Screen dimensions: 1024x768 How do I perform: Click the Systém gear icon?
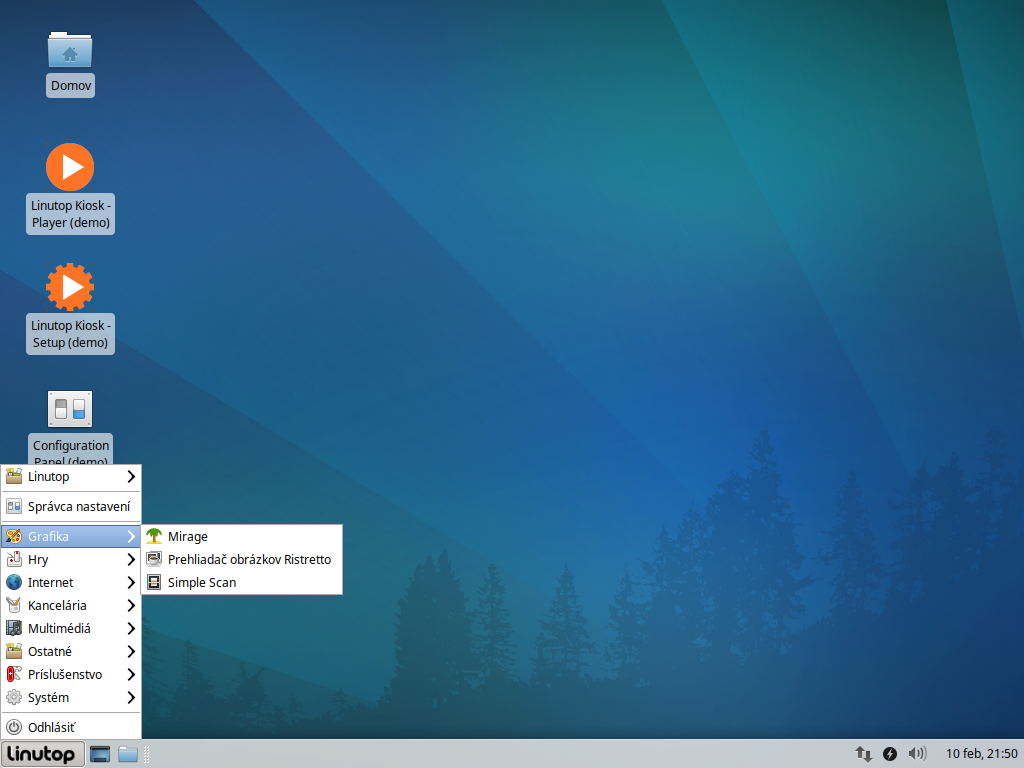[x=14, y=697]
